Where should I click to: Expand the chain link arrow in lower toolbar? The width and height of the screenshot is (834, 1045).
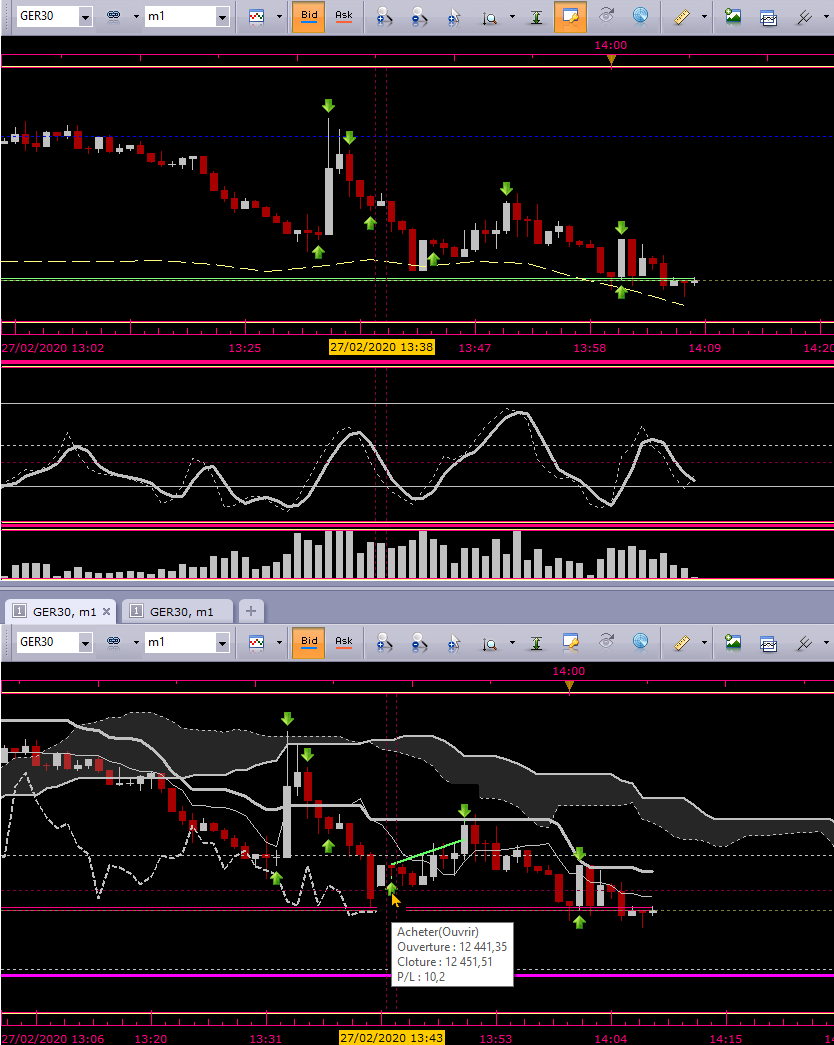(135, 642)
